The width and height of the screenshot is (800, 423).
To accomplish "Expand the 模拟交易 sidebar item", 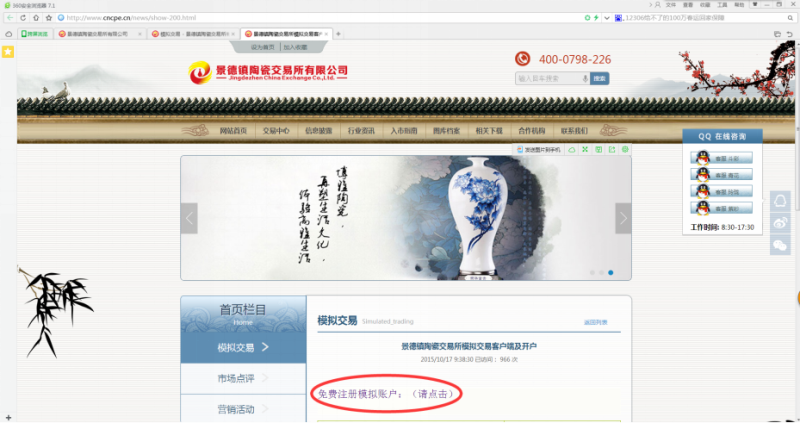I will tap(242, 348).
